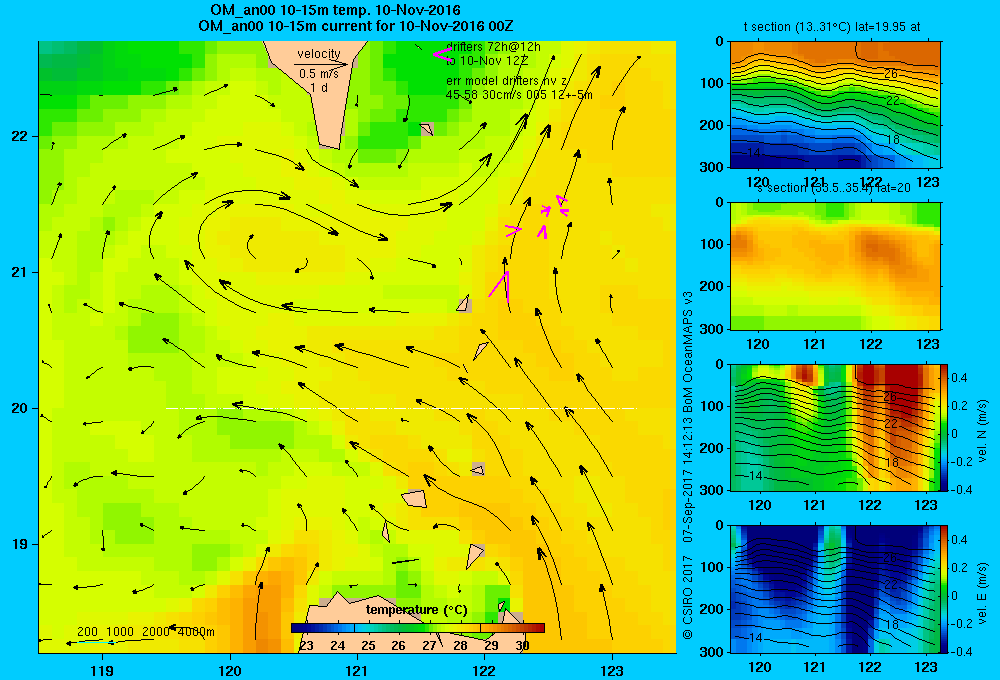Click the vel. E colorbar strip
Viewport: 1000px width, 680px height.
945,589
